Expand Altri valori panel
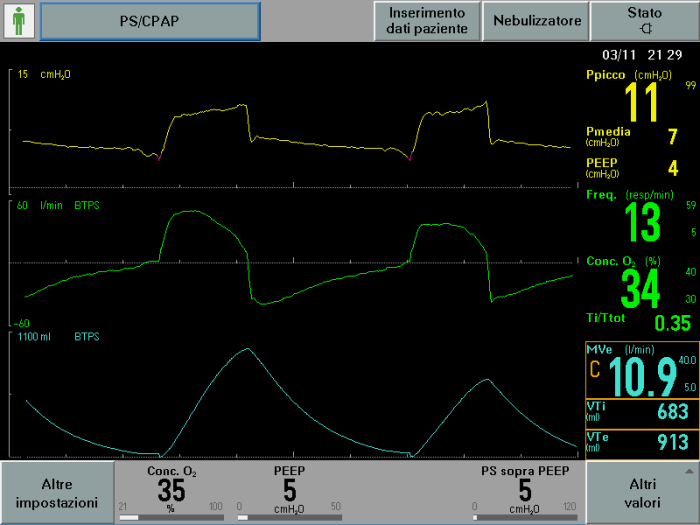The width and height of the screenshot is (700, 525). (x=641, y=492)
